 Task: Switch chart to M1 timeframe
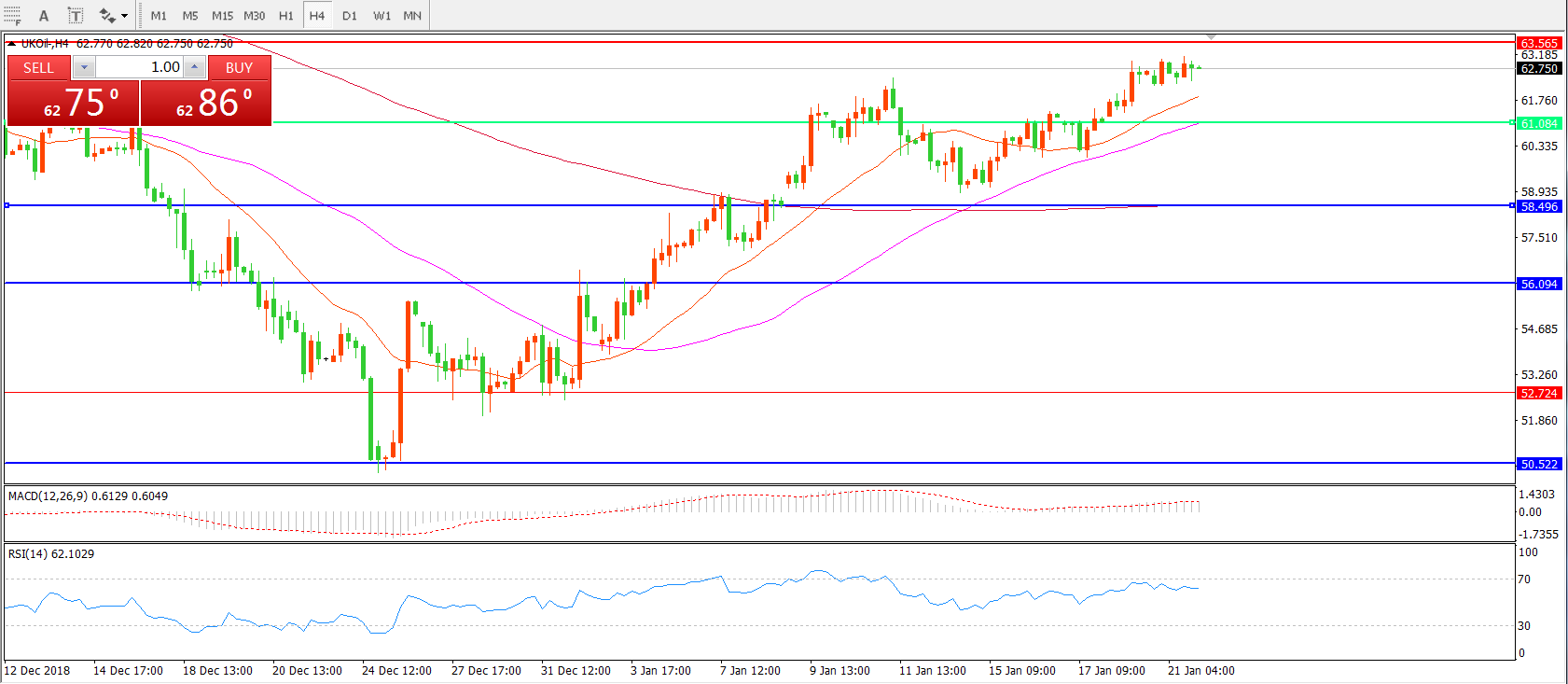point(159,16)
